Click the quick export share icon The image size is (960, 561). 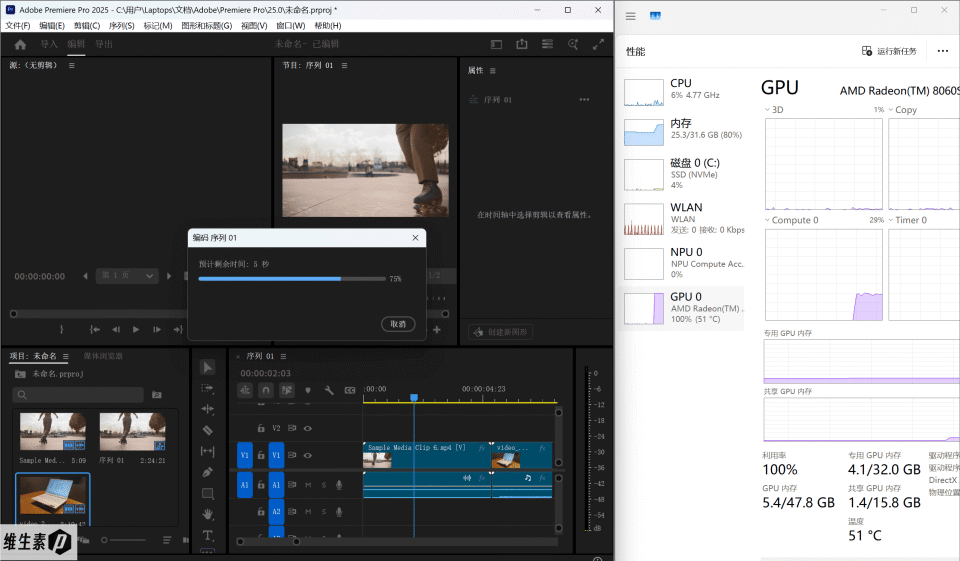[522, 45]
